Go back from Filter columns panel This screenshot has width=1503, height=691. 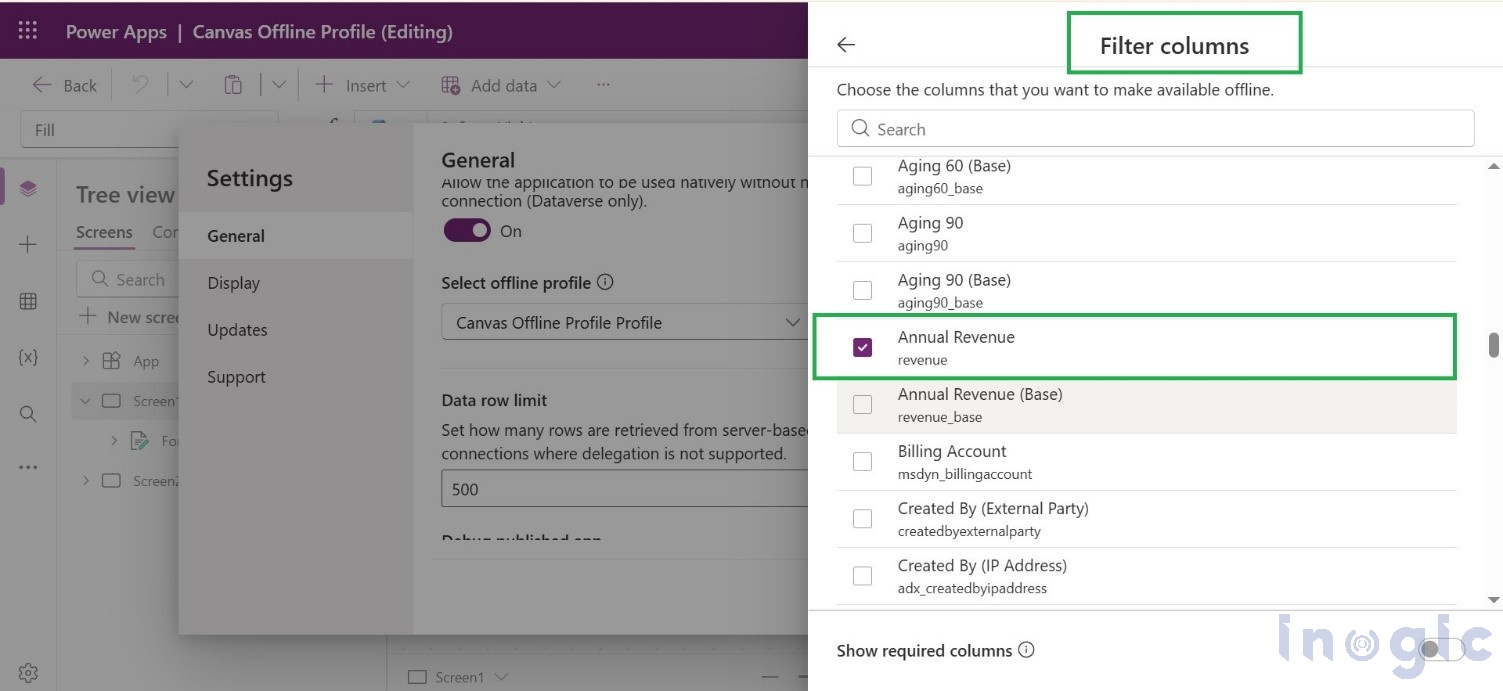pyautogui.click(x=846, y=44)
